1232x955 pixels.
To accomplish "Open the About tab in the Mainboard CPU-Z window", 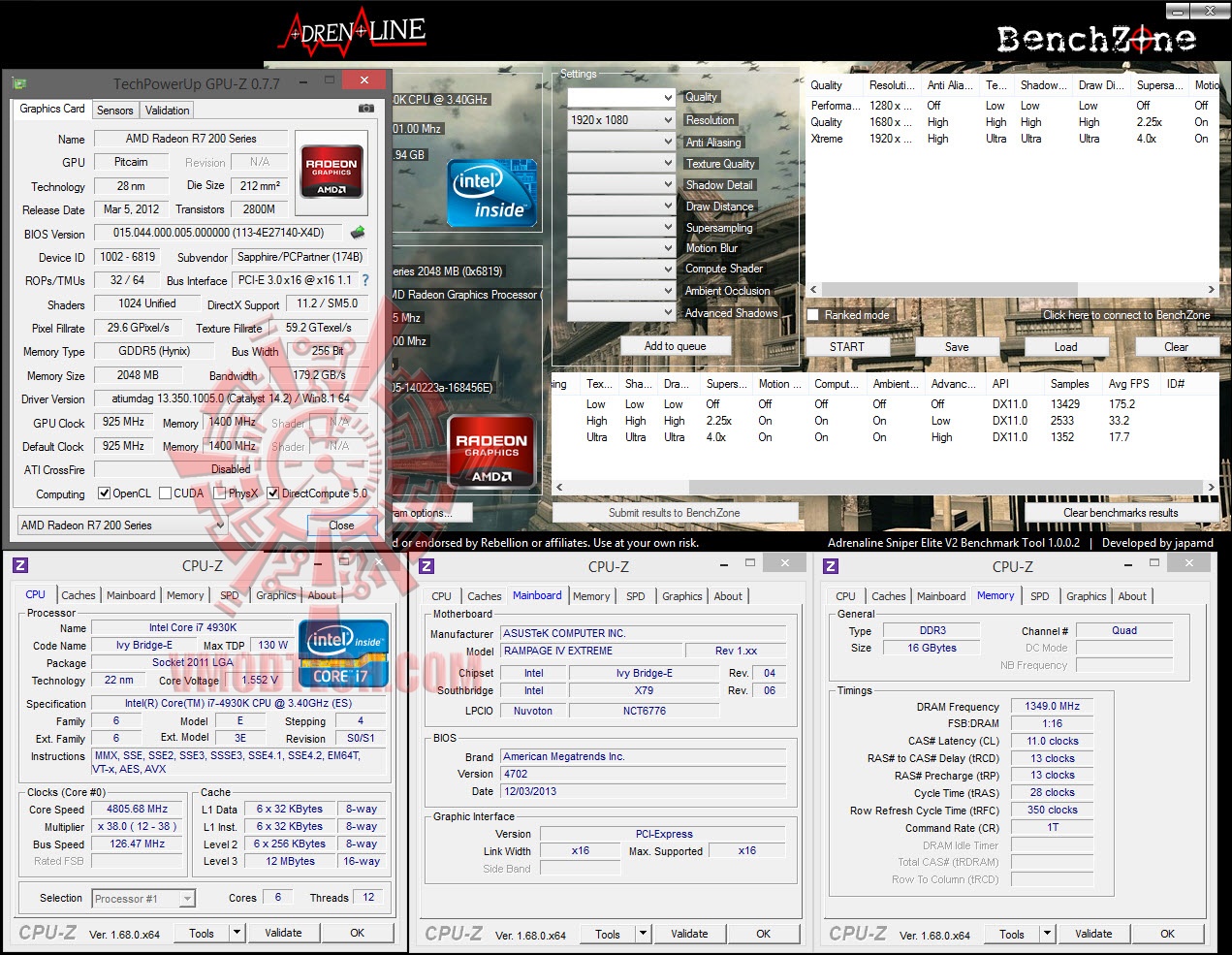I will [x=728, y=596].
